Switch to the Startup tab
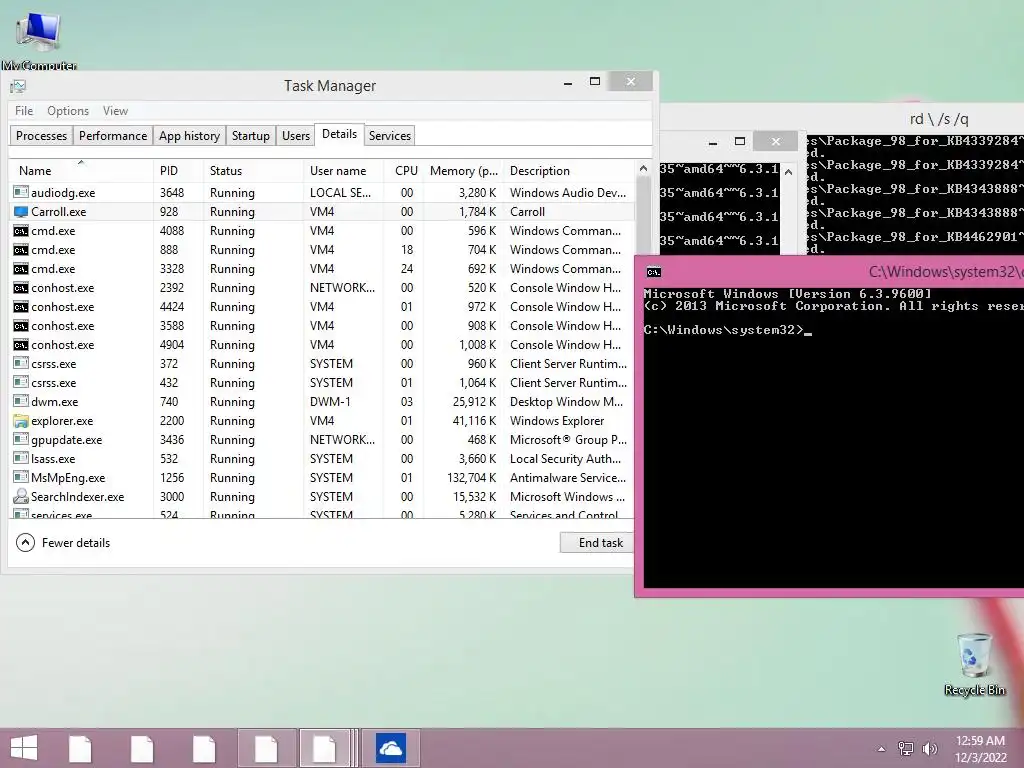 coord(251,136)
